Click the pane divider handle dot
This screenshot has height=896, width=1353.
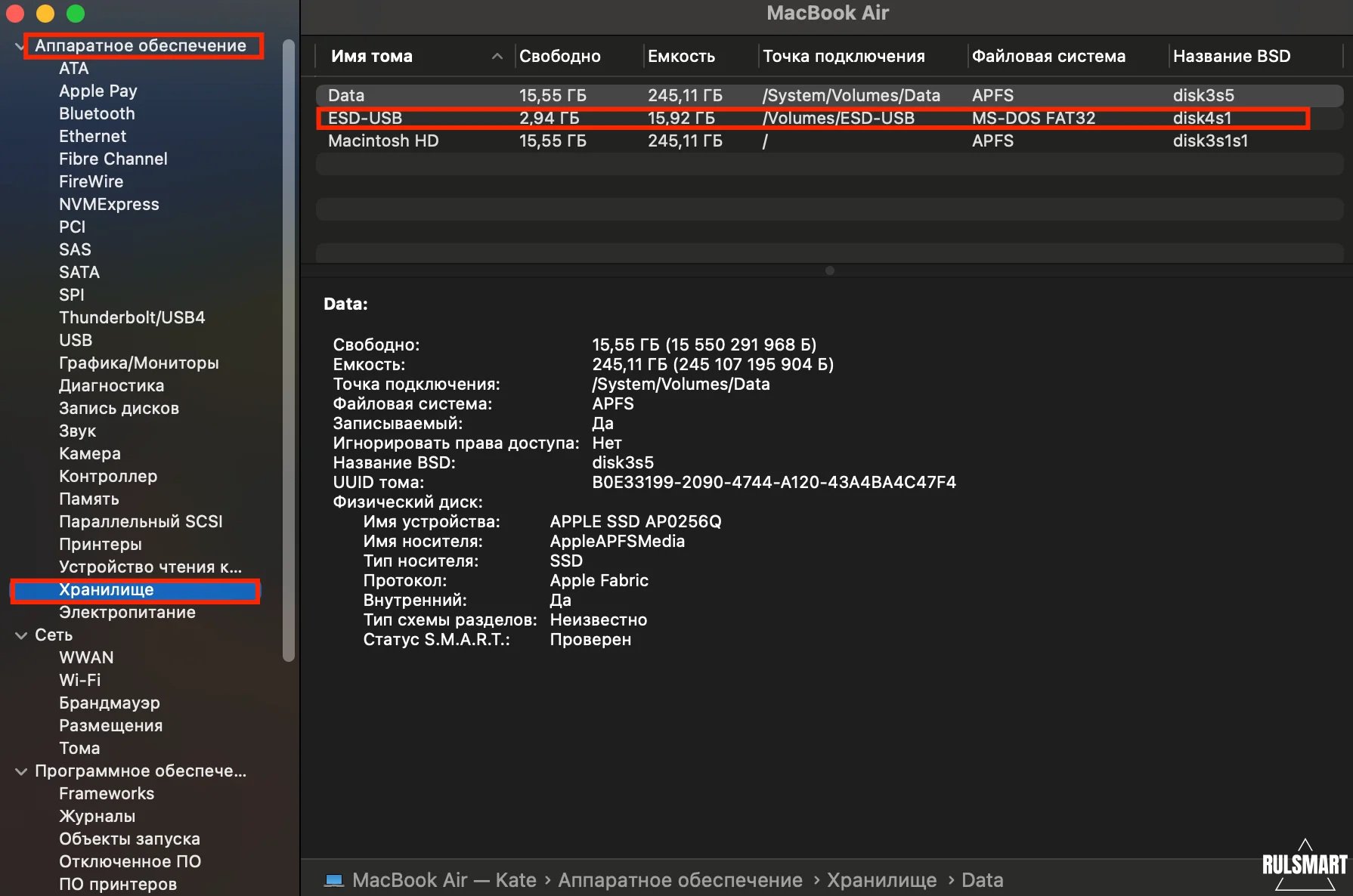tap(829, 270)
